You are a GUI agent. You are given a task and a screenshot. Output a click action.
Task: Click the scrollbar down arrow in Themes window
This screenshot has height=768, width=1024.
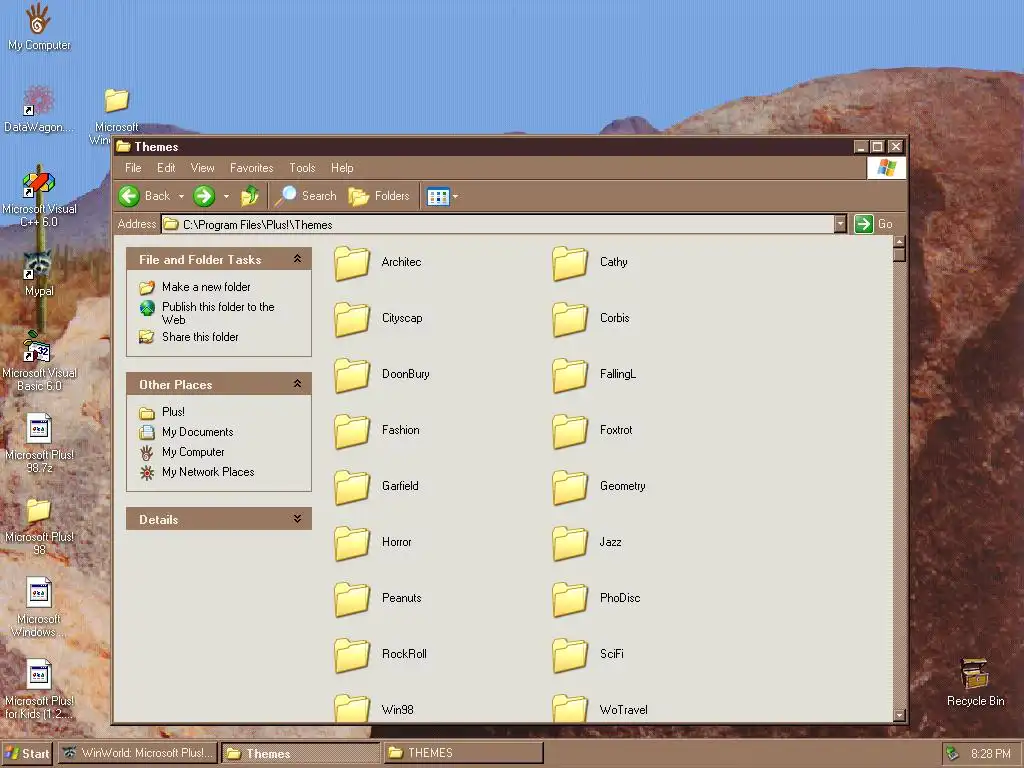(x=899, y=715)
